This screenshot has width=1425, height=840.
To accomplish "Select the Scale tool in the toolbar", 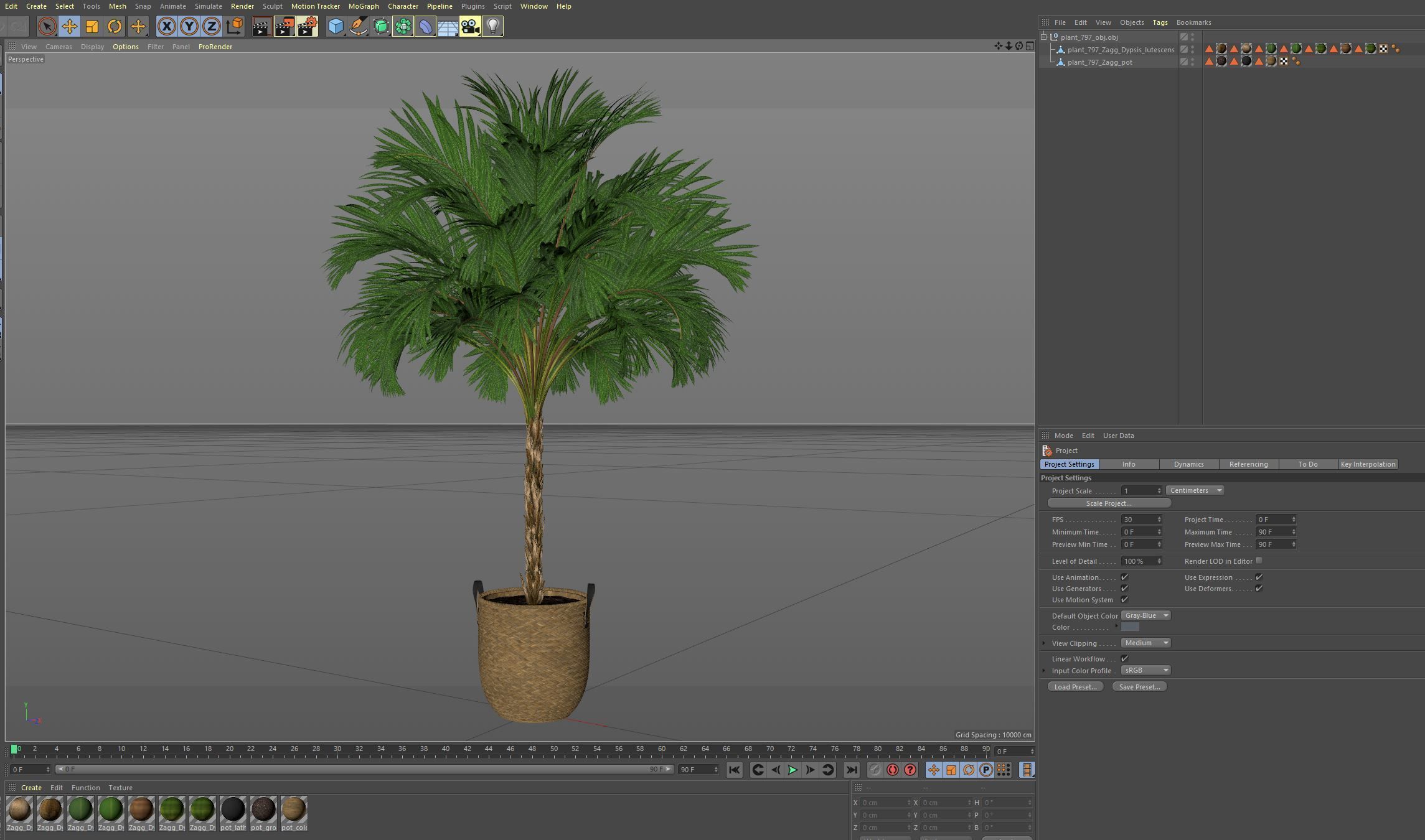I will (x=92, y=26).
